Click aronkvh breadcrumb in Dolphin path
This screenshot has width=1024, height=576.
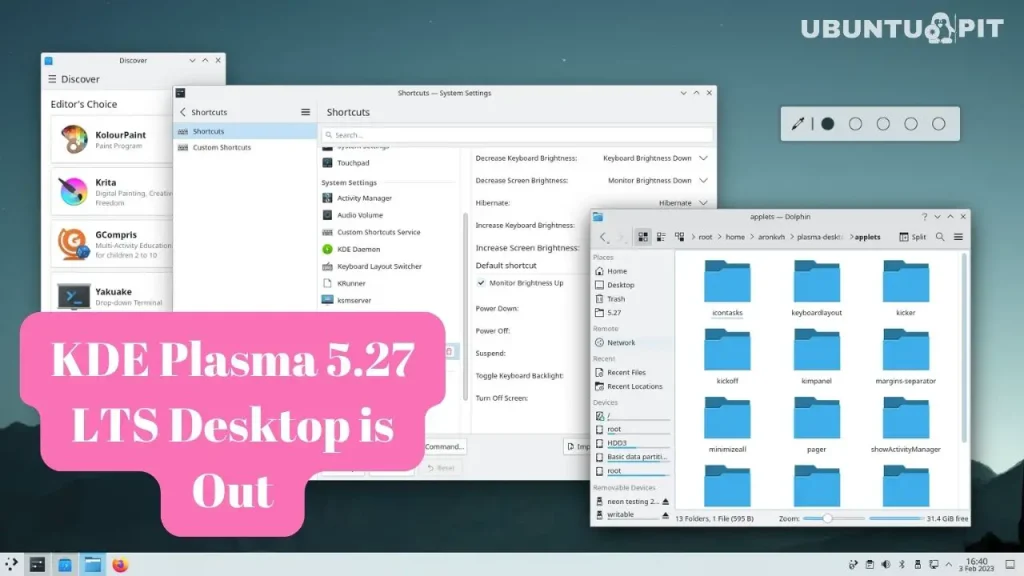771,237
